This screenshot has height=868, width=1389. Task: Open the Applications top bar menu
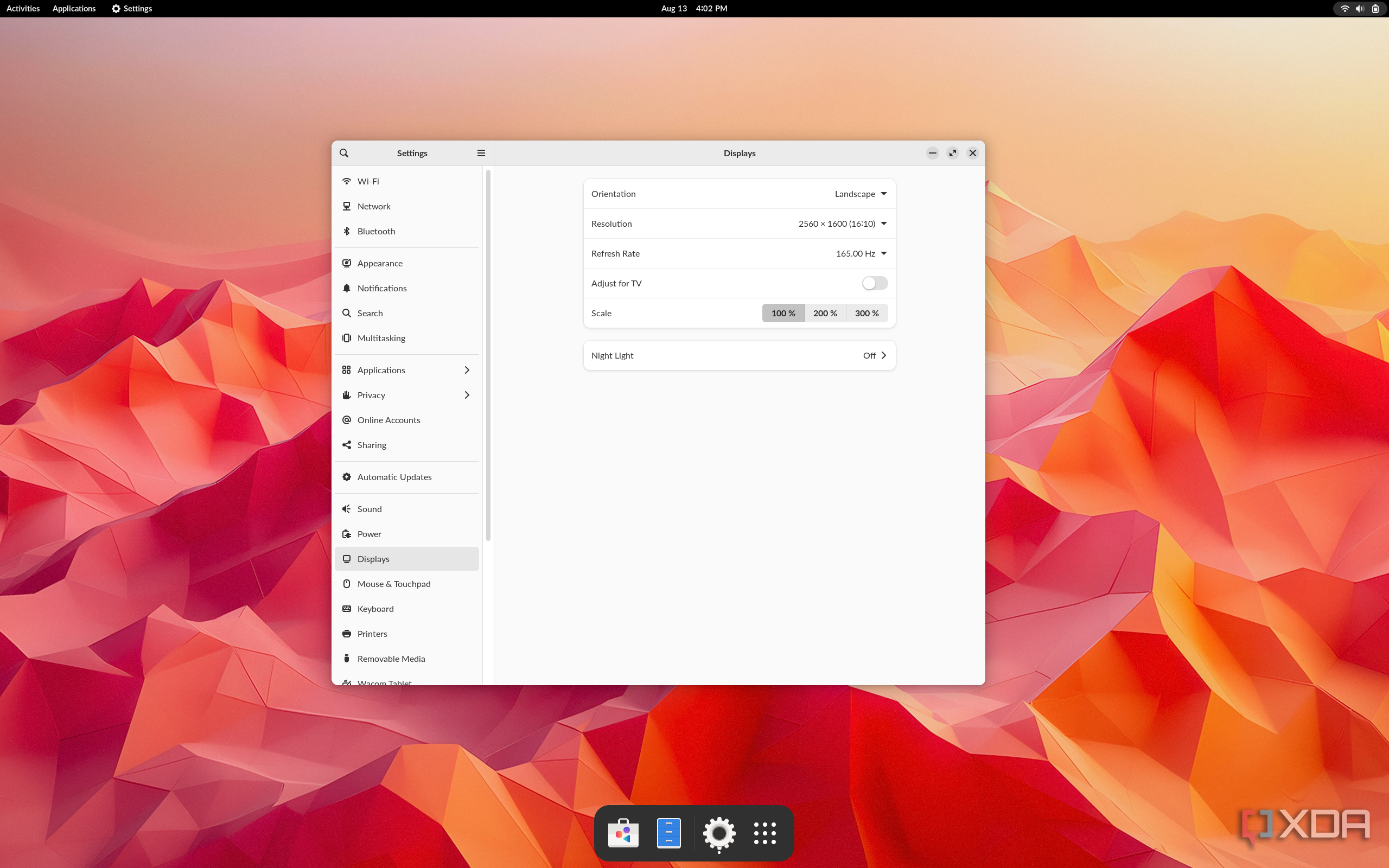(74, 9)
